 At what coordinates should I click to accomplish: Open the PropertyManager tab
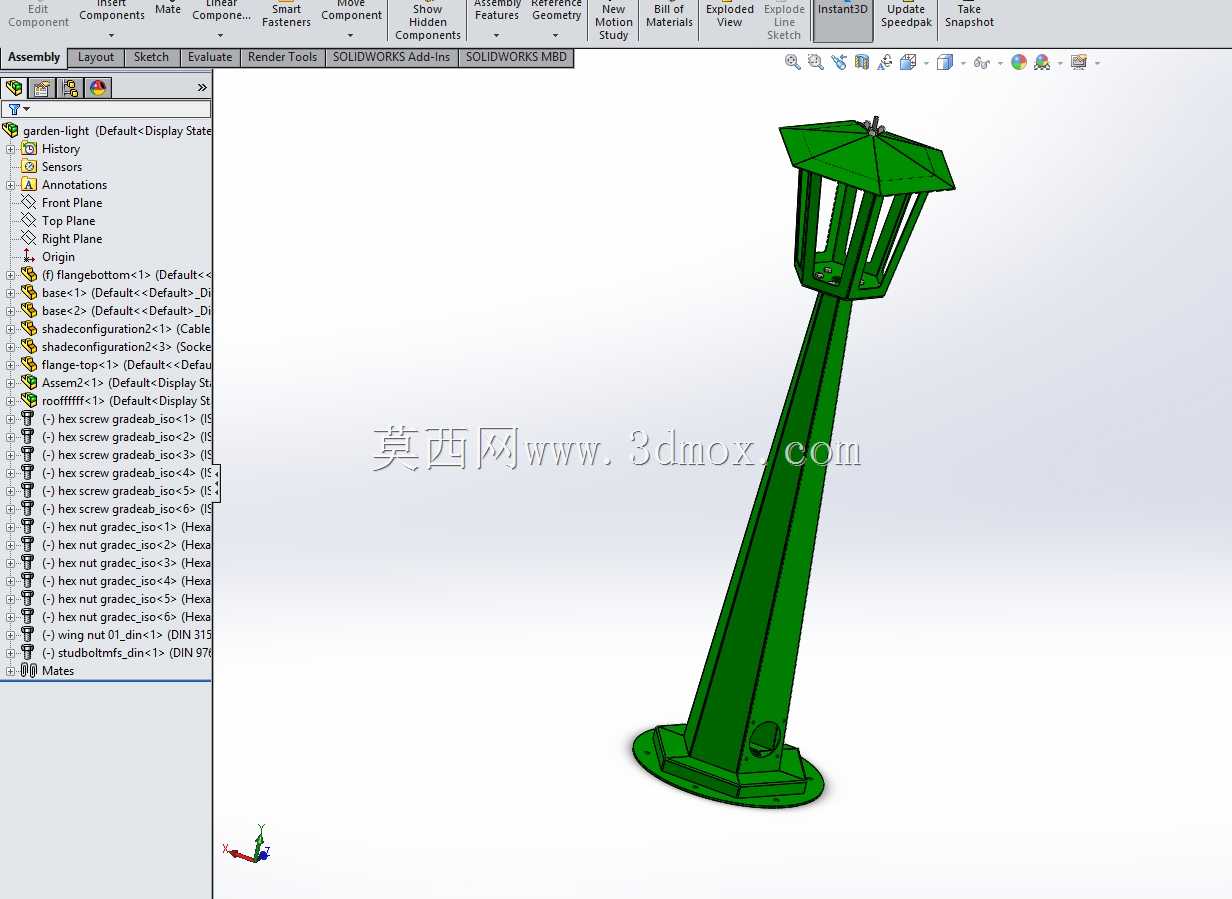[42, 88]
